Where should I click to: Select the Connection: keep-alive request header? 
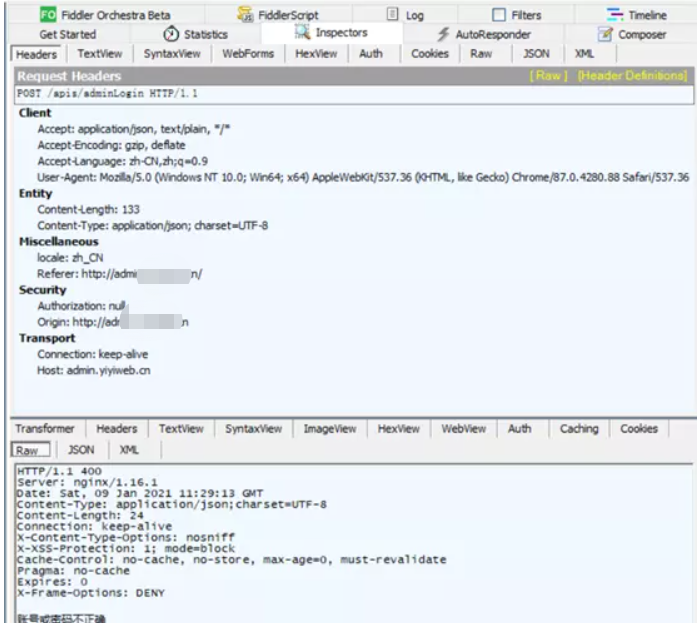coord(92,354)
